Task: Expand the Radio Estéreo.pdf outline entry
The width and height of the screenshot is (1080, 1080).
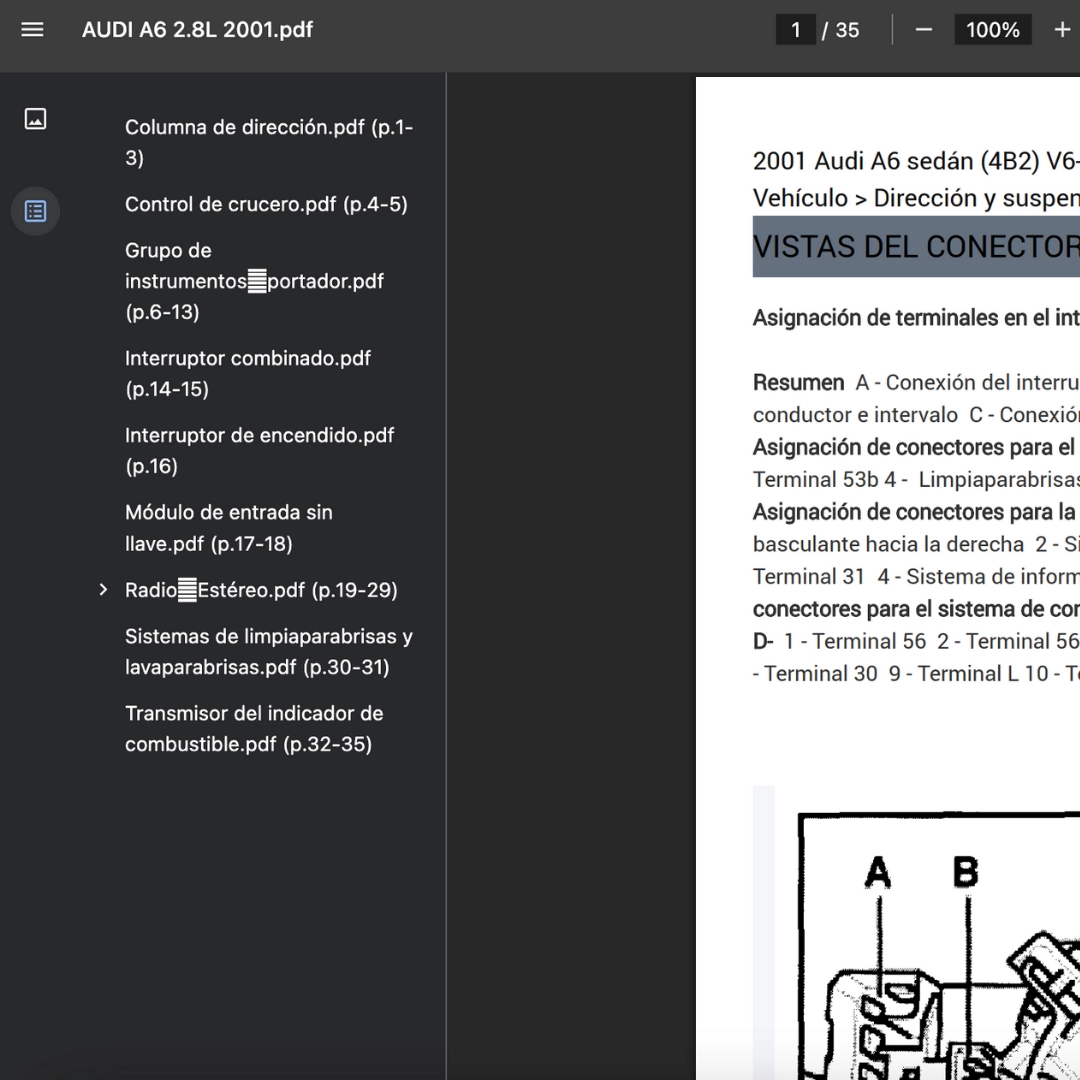Action: click(103, 590)
